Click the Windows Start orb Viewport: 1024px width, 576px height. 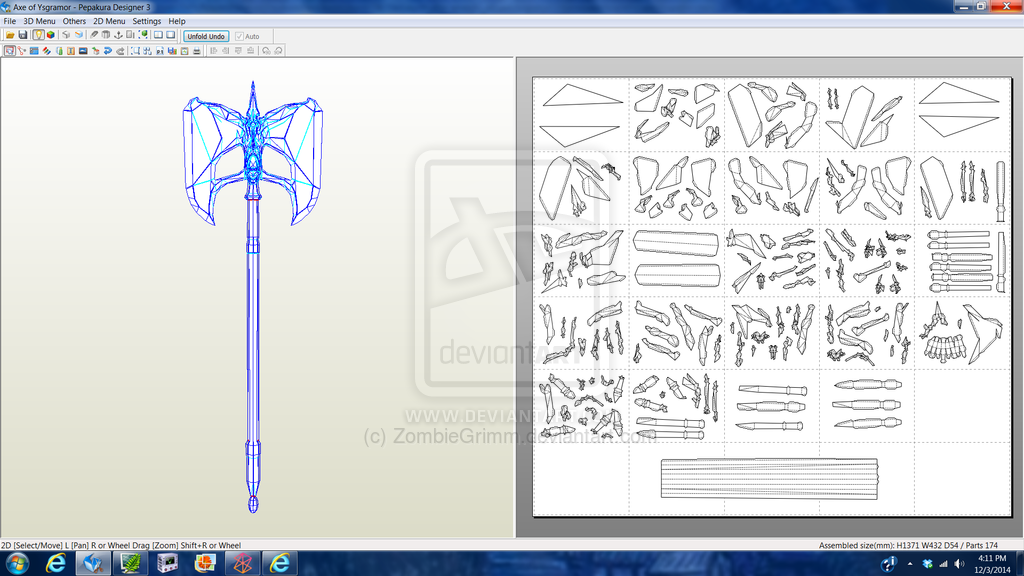(x=16, y=563)
